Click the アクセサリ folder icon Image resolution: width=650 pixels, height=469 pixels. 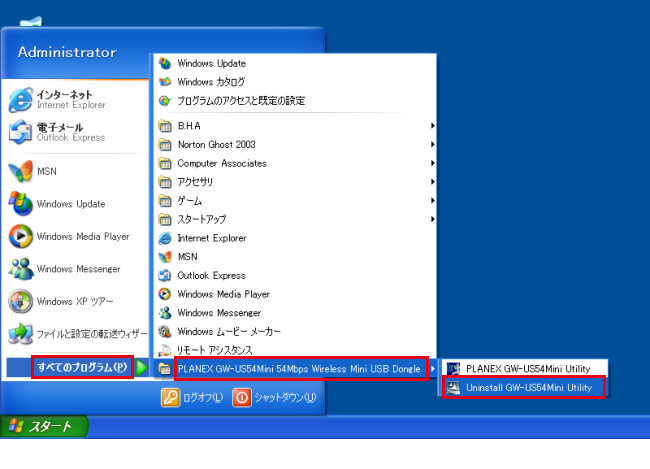pos(165,182)
